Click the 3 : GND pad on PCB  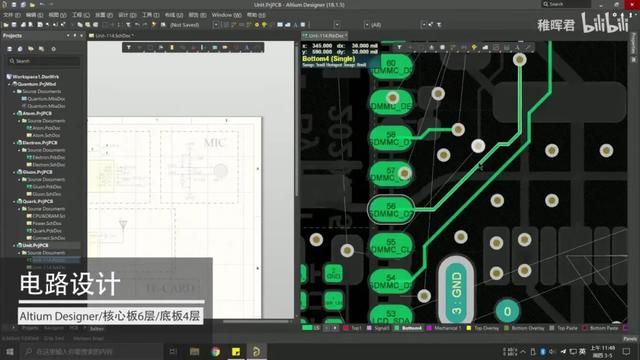click(456, 291)
